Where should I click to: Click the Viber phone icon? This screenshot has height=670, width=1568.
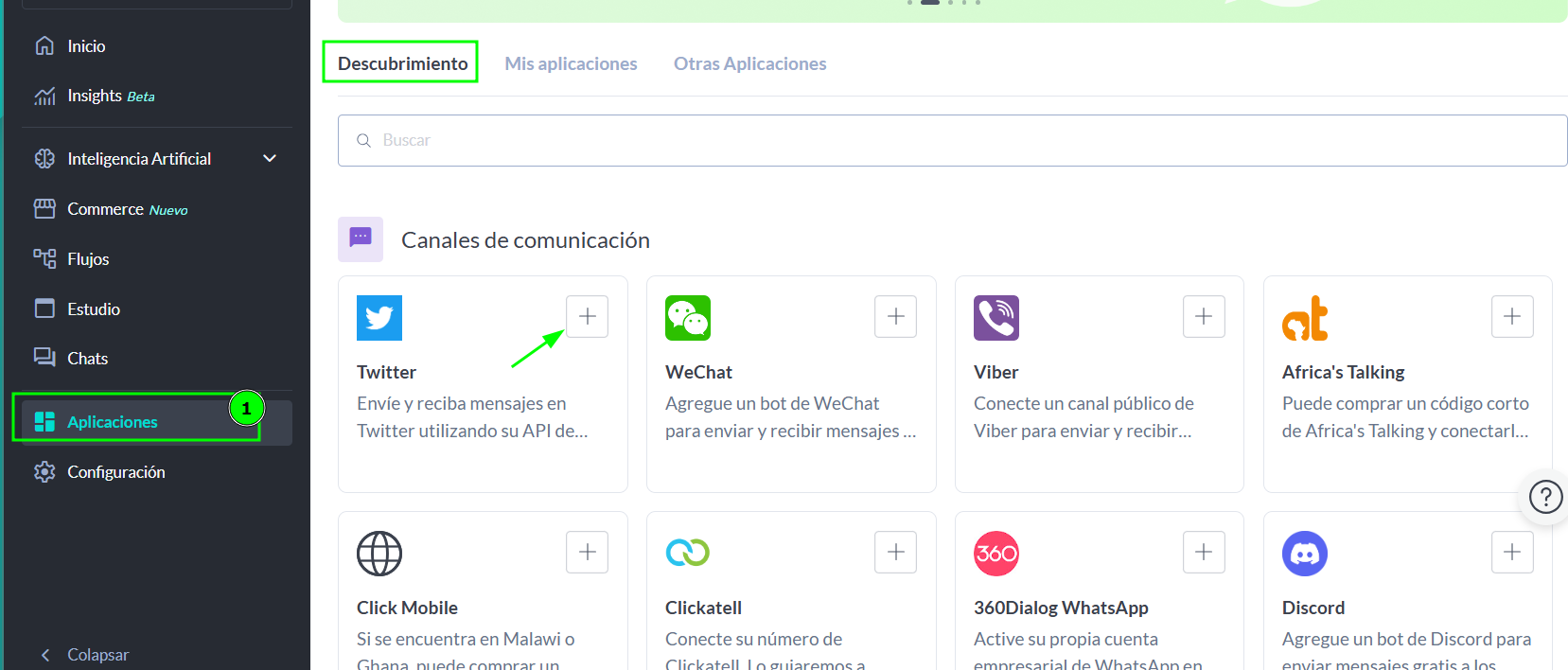pyautogui.click(x=995, y=318)
